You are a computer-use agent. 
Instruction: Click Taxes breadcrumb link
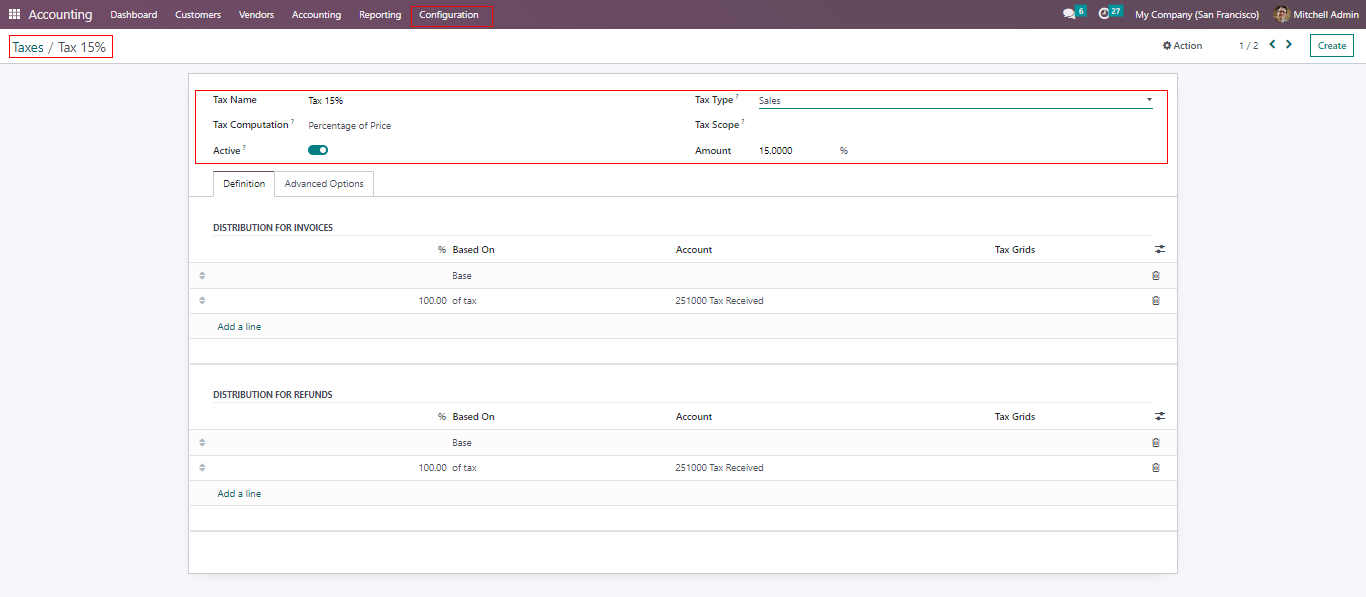pos(28,47)
